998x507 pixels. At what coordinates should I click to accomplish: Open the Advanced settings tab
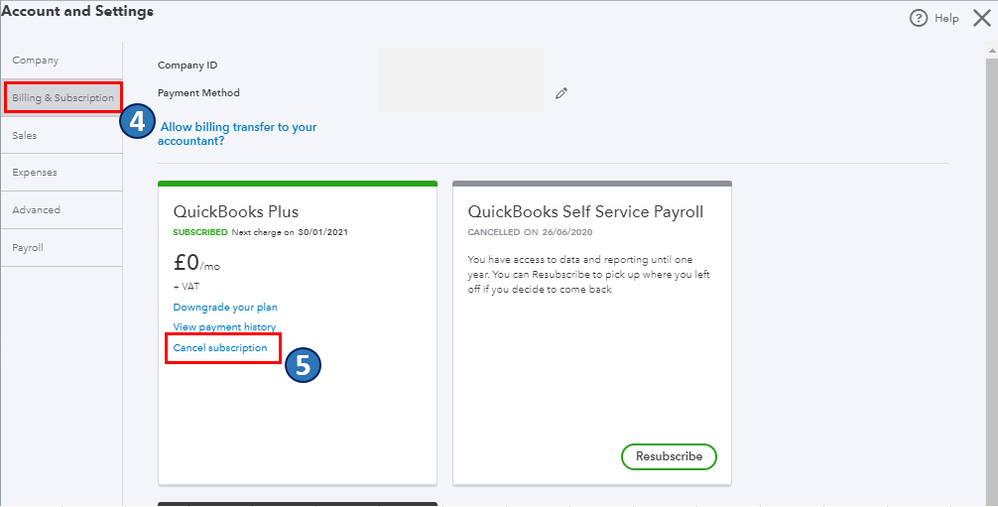[x=36, y=210]
